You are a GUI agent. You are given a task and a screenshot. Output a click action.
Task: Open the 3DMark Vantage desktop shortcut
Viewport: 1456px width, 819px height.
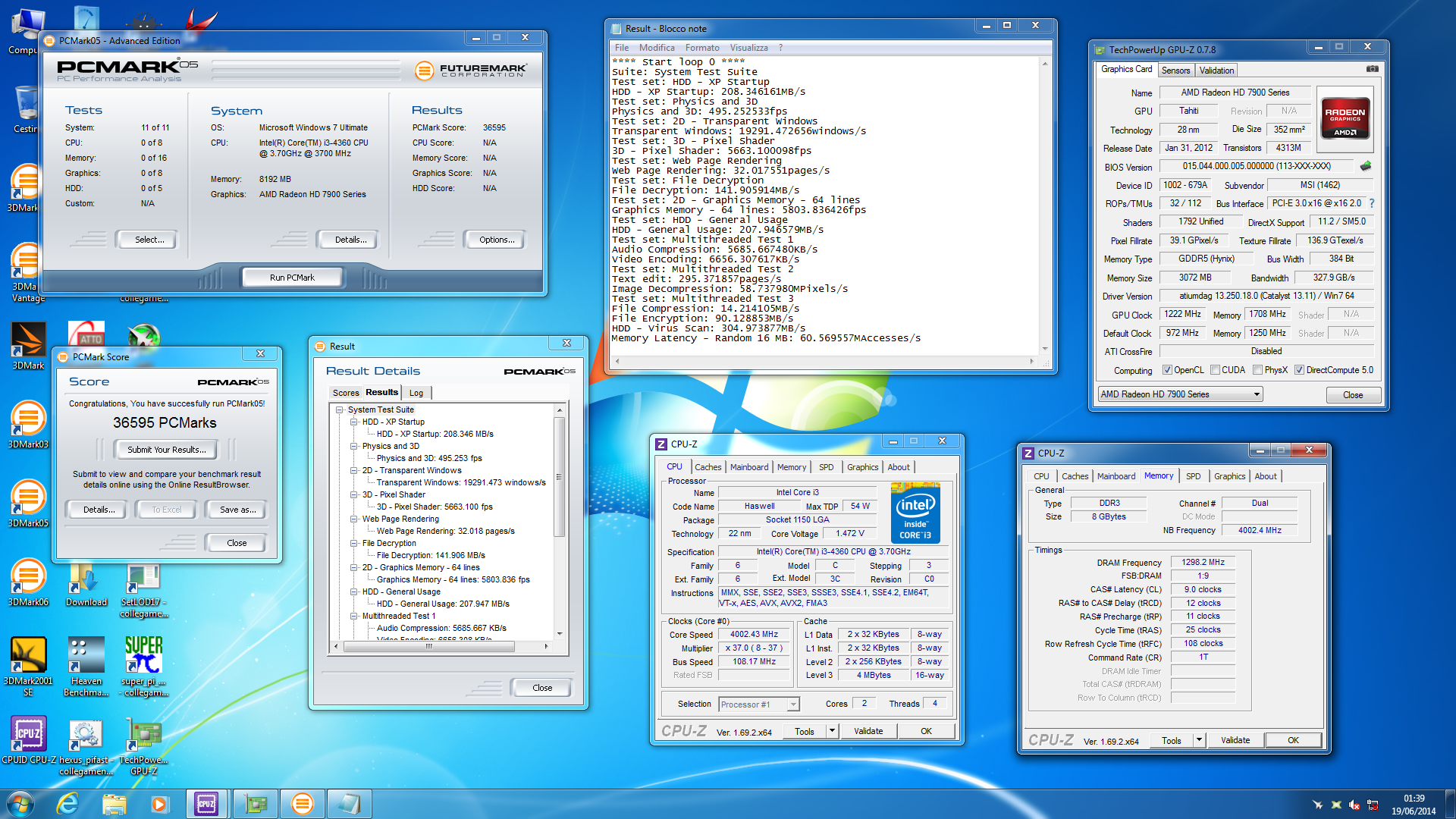(x=28, y=273)
